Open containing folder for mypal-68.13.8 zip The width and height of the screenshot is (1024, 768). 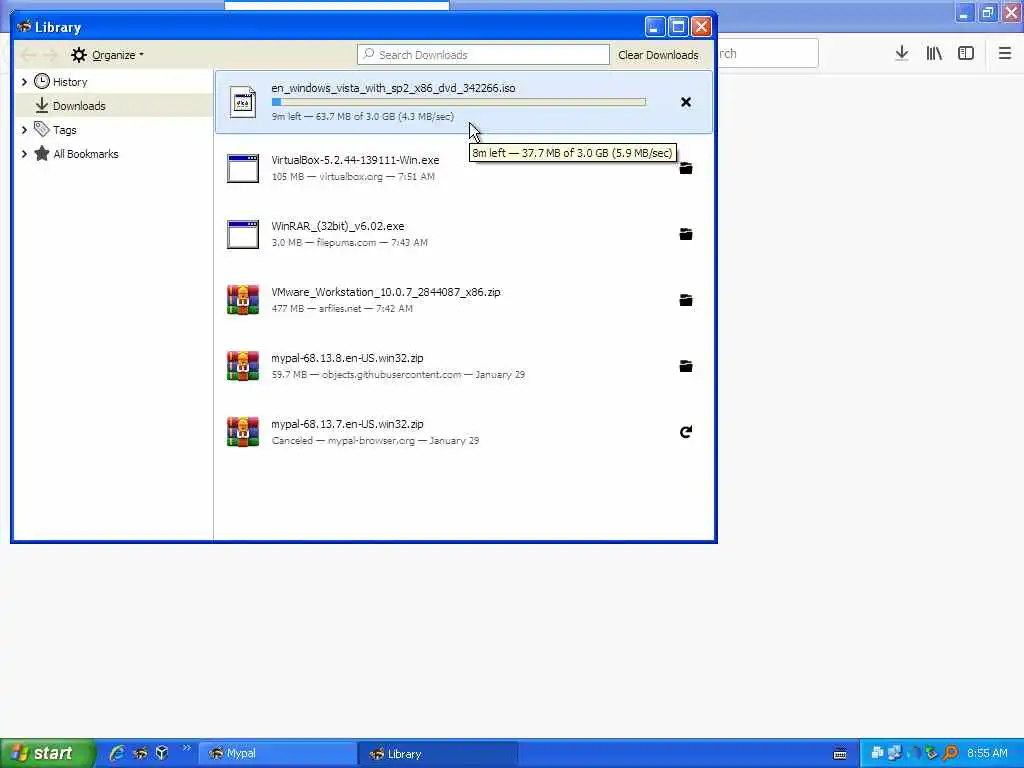pos(686,366)
